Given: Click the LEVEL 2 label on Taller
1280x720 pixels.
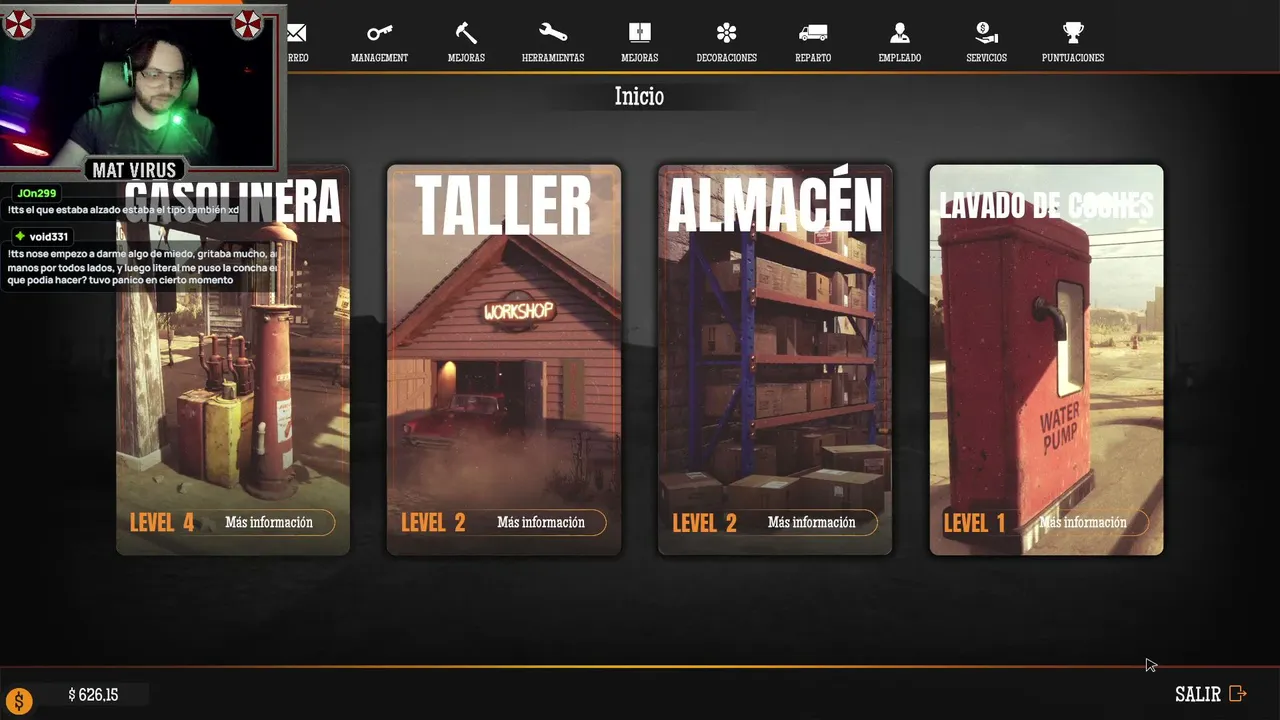Looking at the screenshot, I should tap(433, 522).
